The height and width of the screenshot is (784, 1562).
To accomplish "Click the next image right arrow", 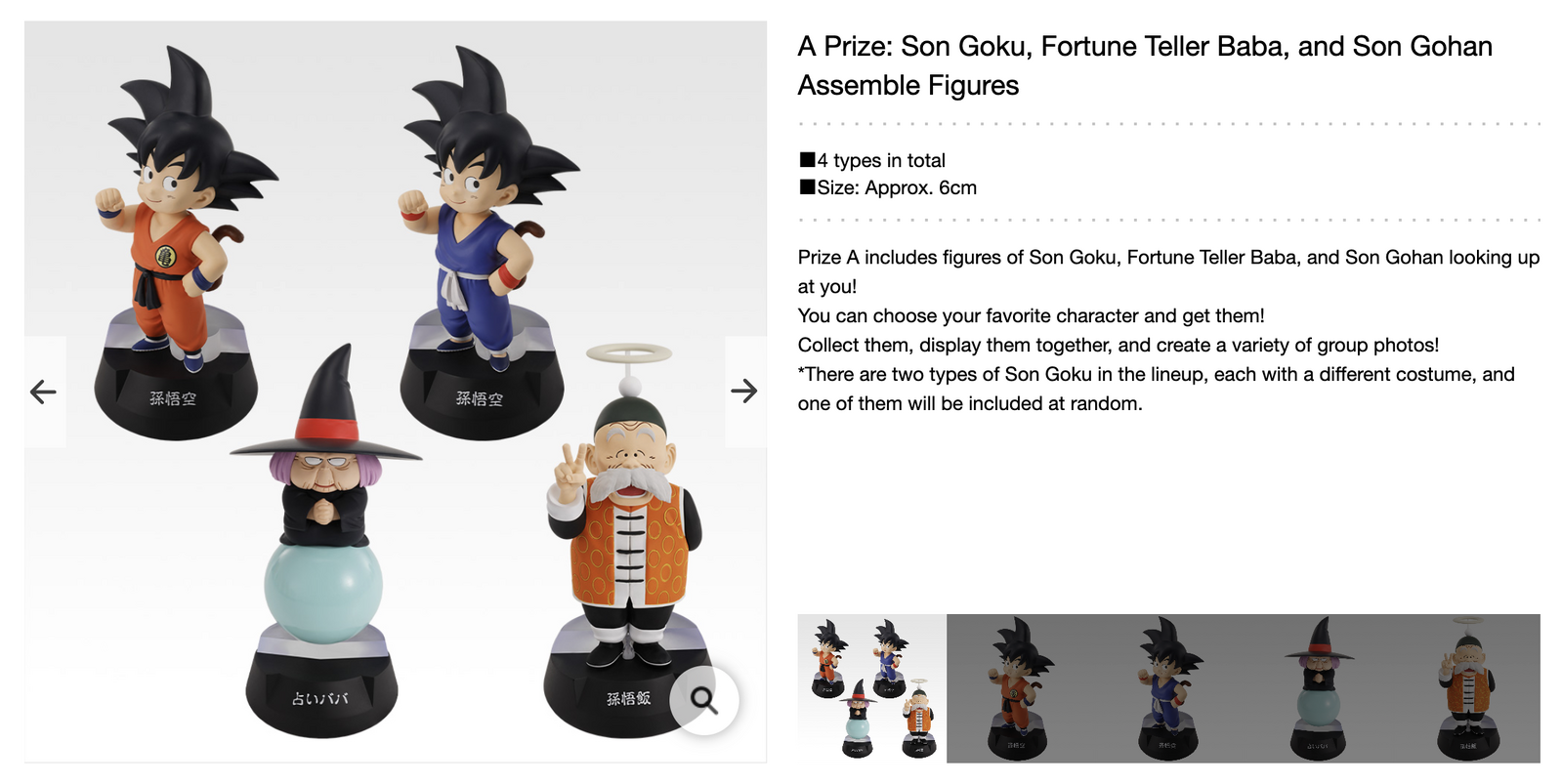I will (744, 392).
